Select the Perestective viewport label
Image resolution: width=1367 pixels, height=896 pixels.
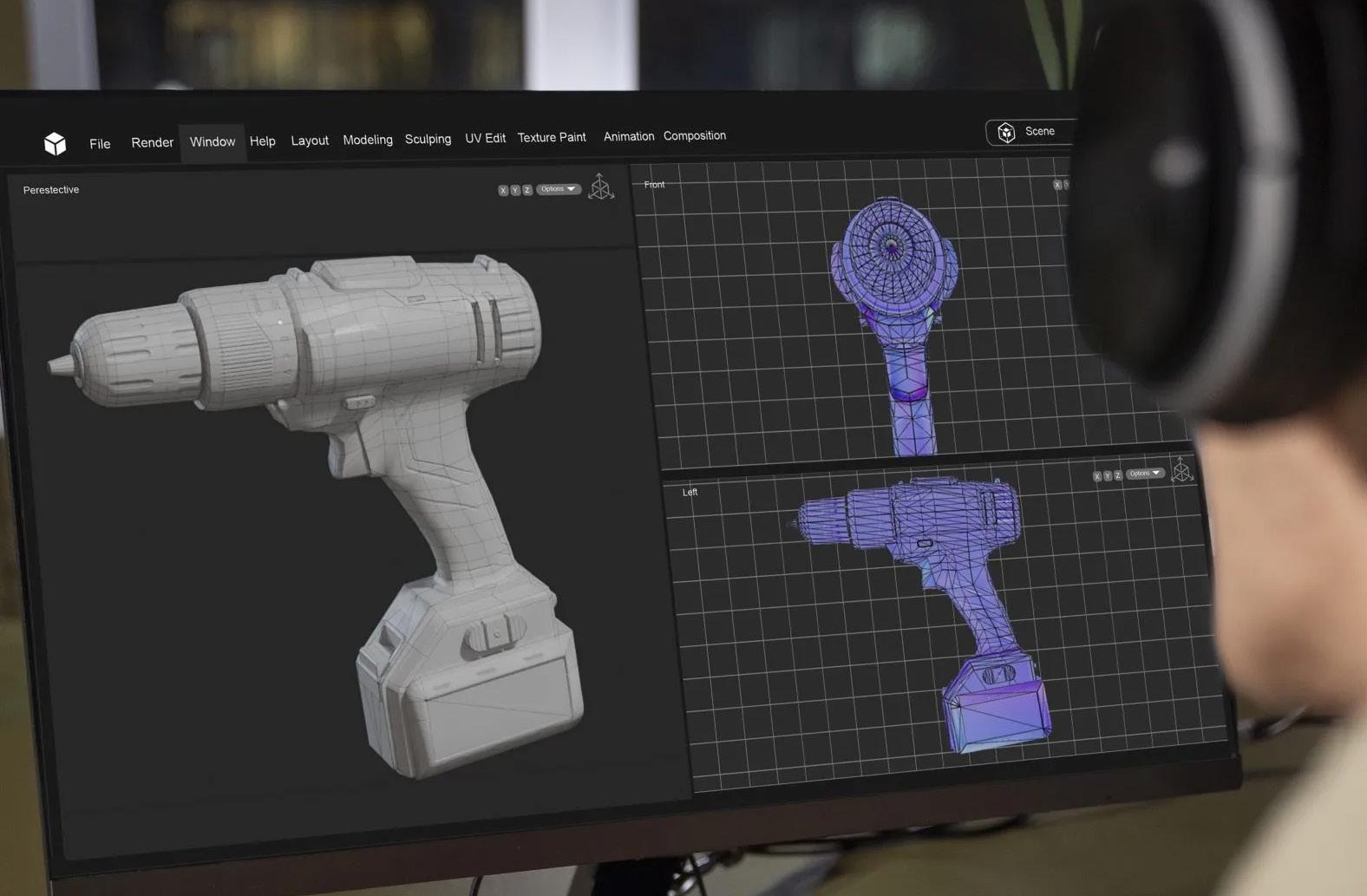coord(51,190)
